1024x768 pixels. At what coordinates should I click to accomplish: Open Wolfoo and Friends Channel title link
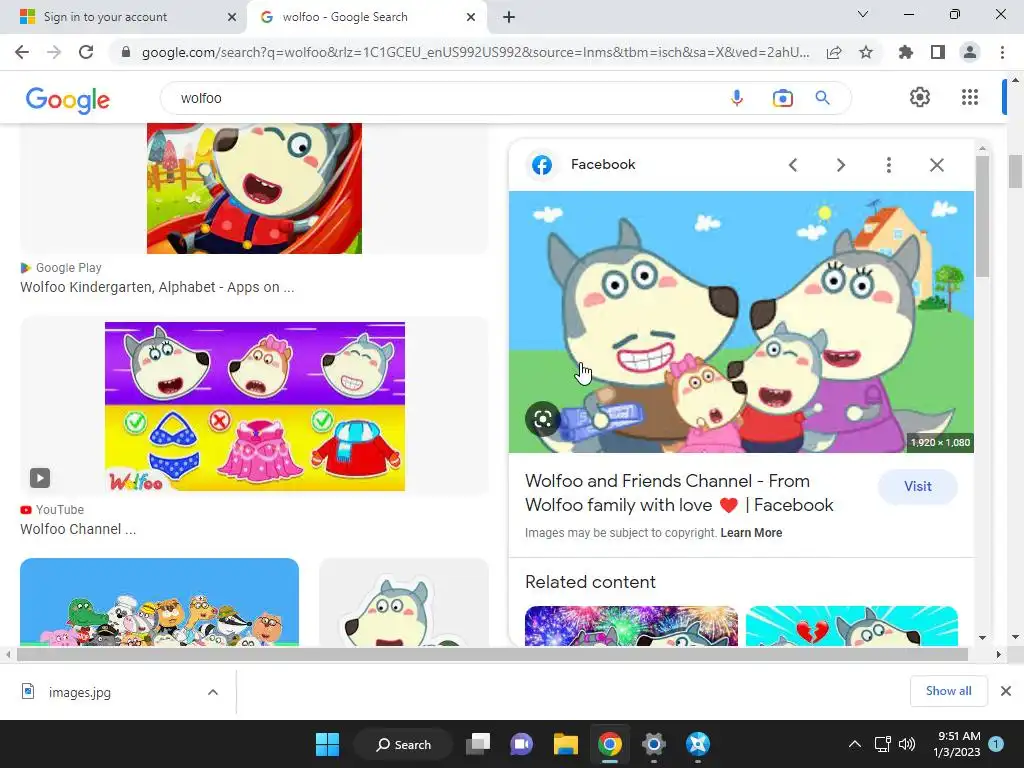679,493
